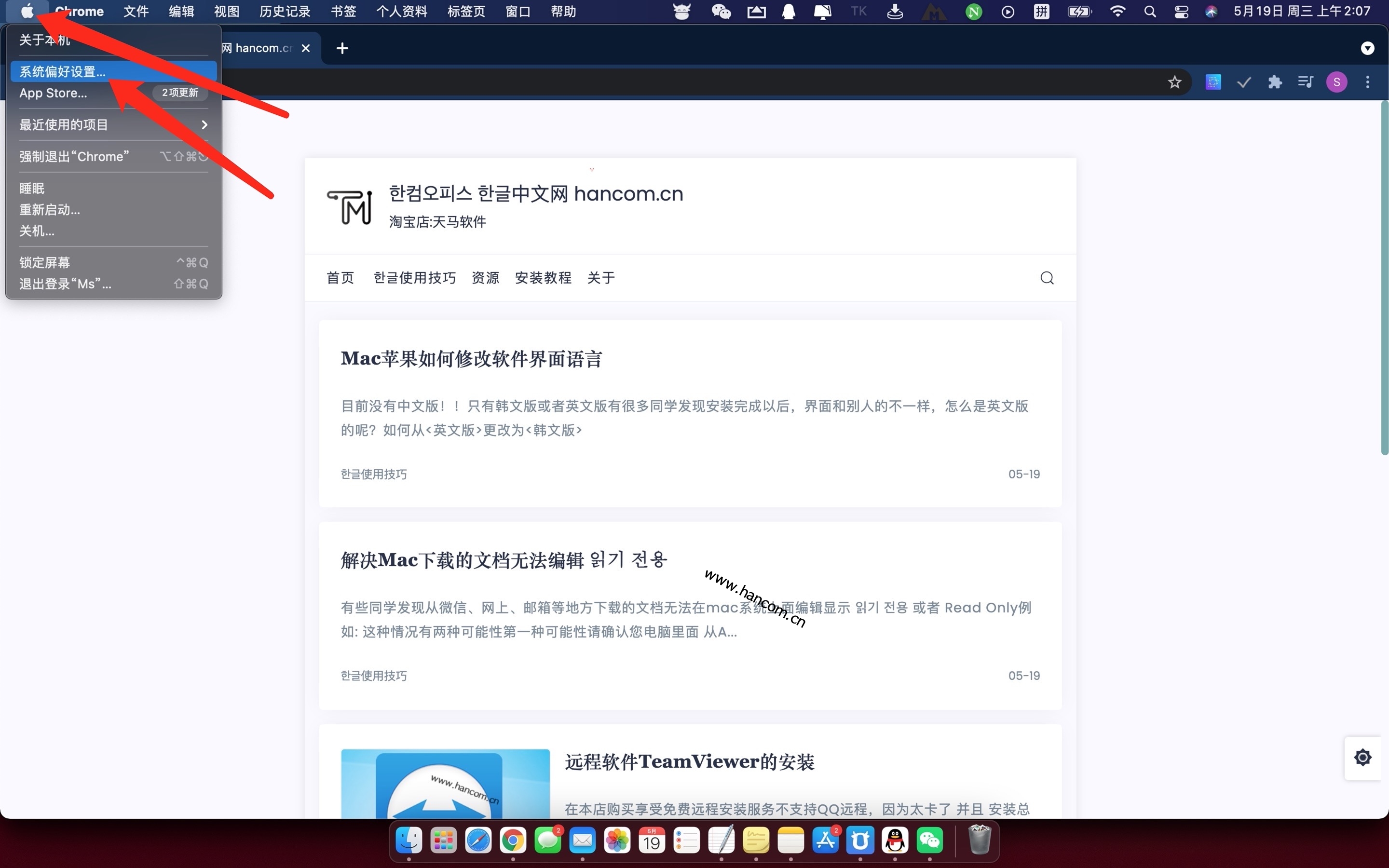The height and width of the screenshot is (868, 1389).
Task: Click the purple square extension icon
Action: (x=1213, y=82)
